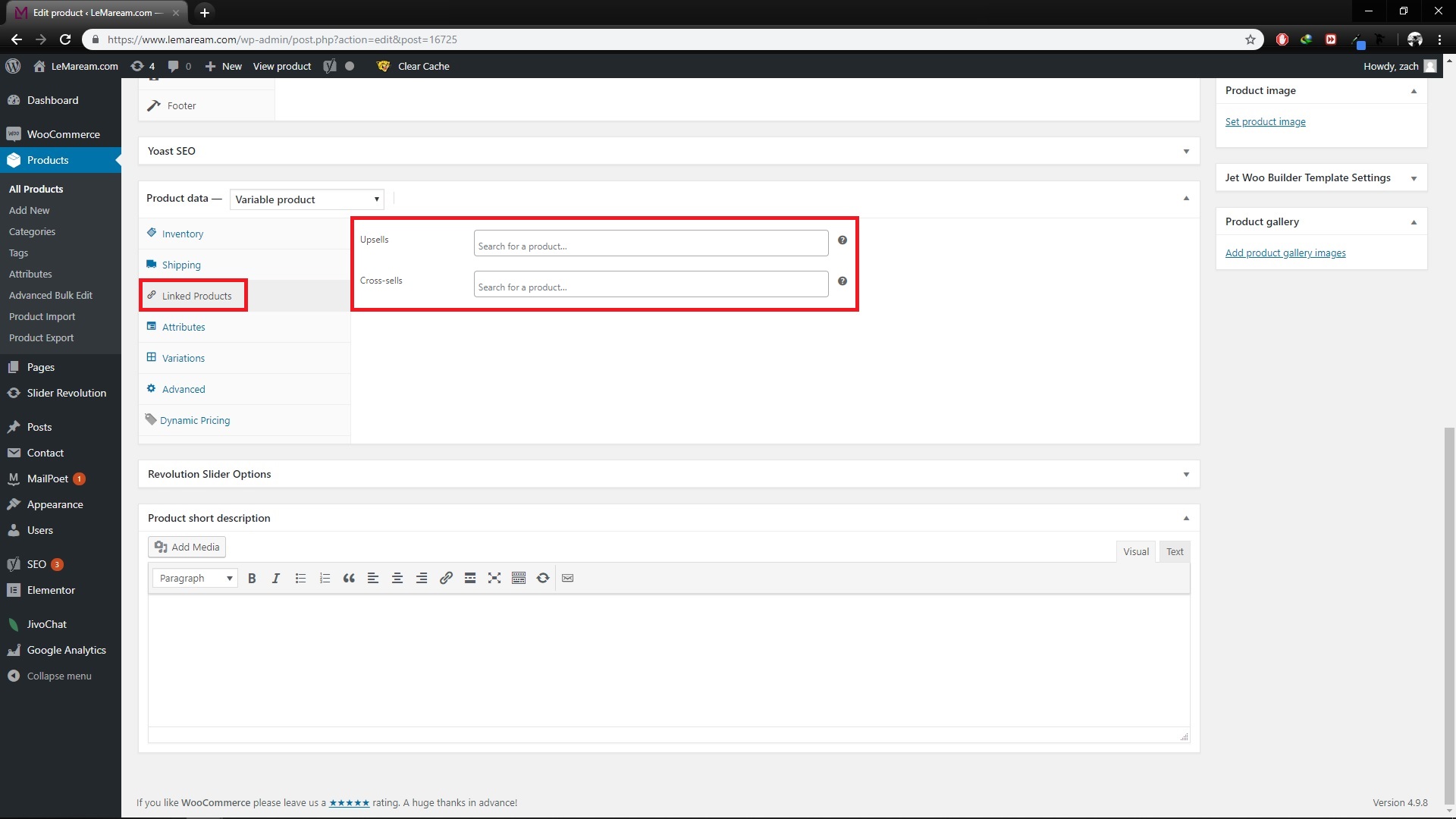Click the five-star rating link

pyautogui.click(x=349, y=802)
